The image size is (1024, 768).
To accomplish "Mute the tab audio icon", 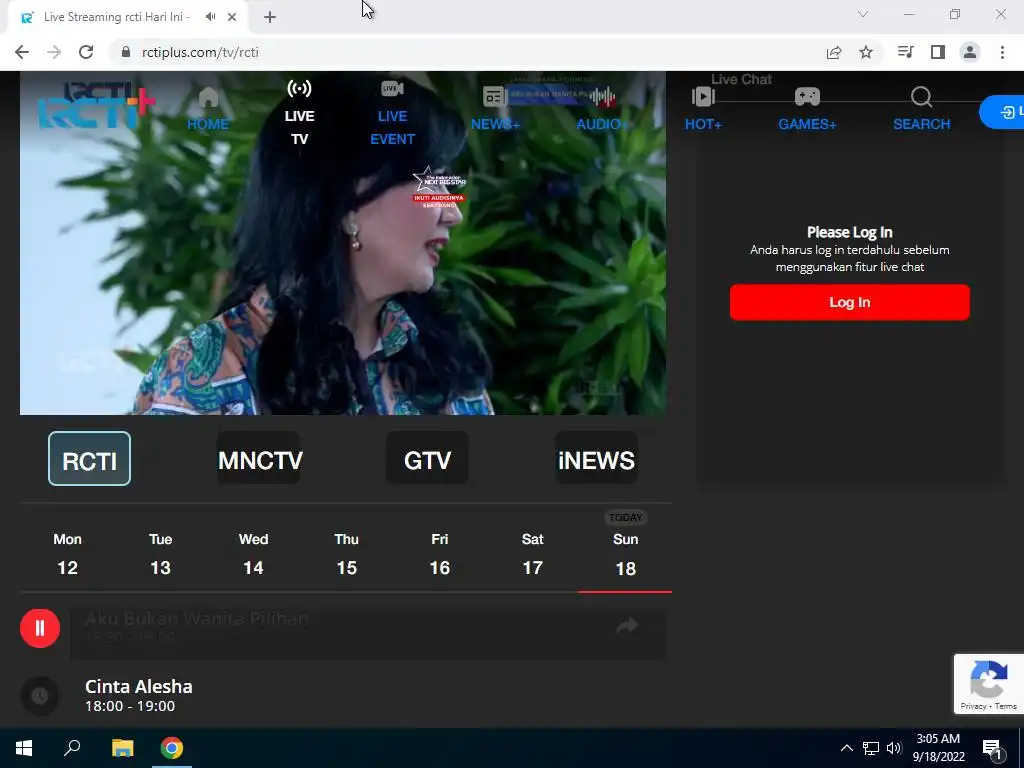I will 210,17.
